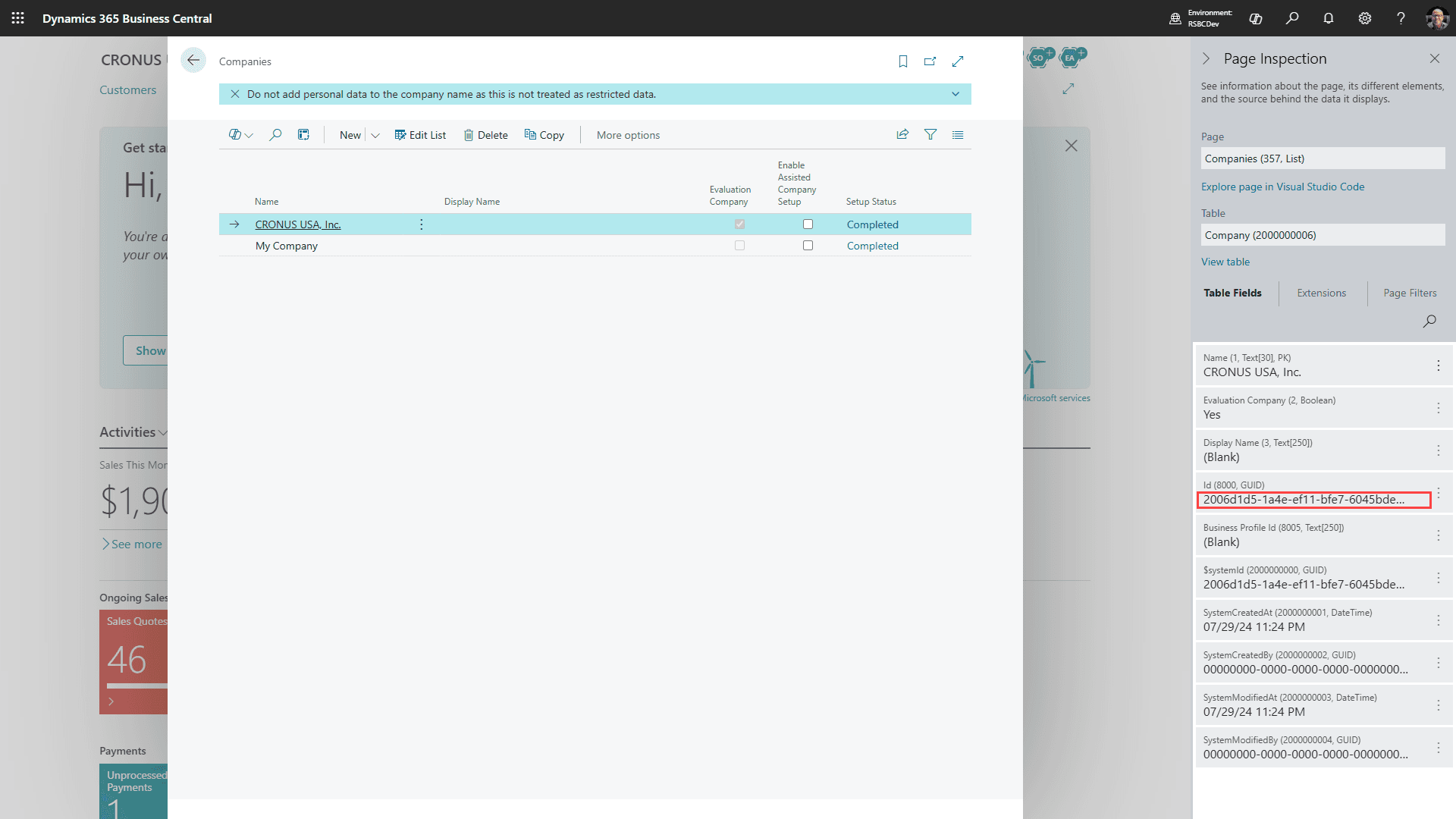Collapse the Page Inspection pane
The width and height of the screenshot is (1456, 819).
click(x=1206, y=58)
